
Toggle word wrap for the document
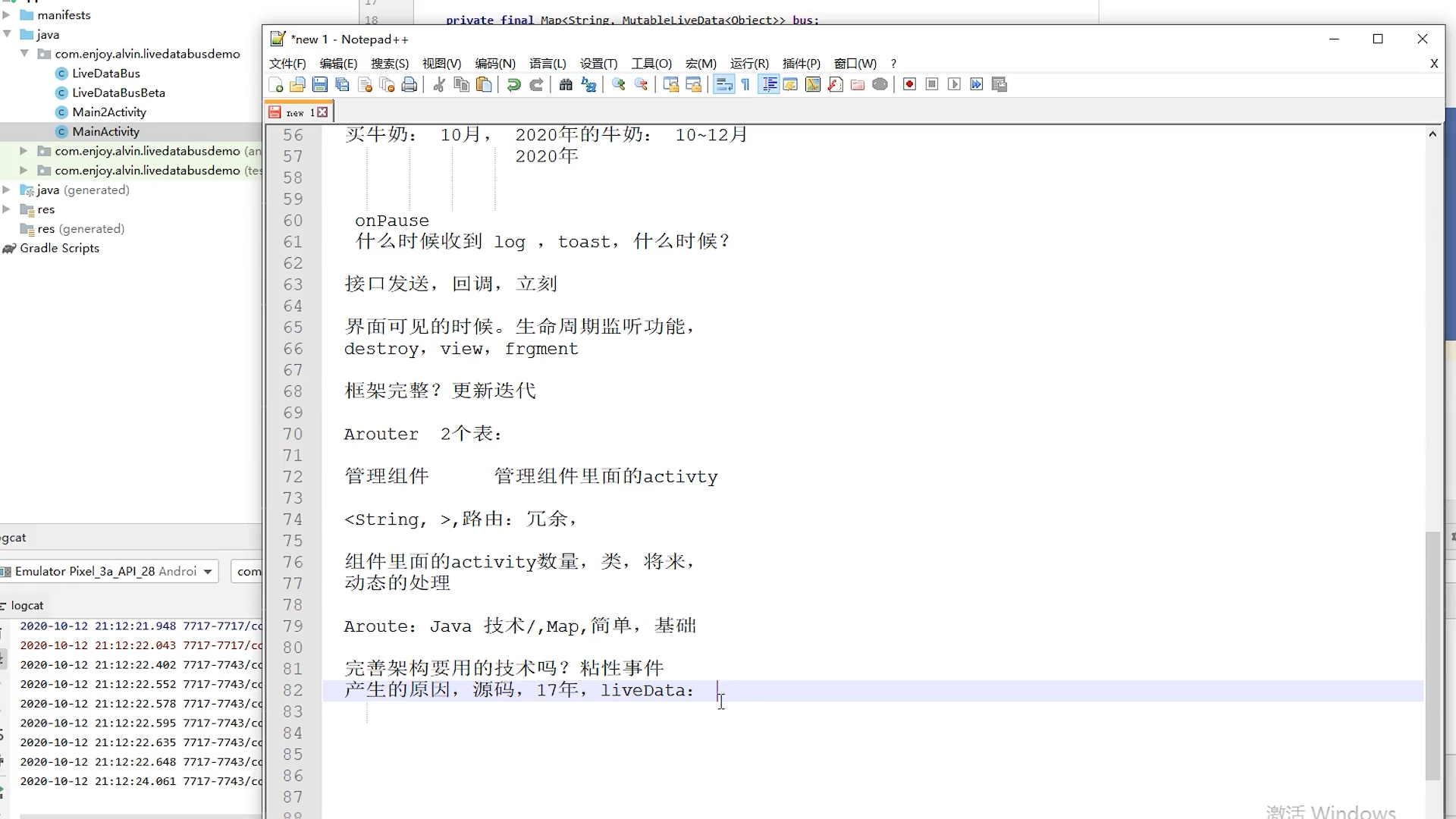723,84
